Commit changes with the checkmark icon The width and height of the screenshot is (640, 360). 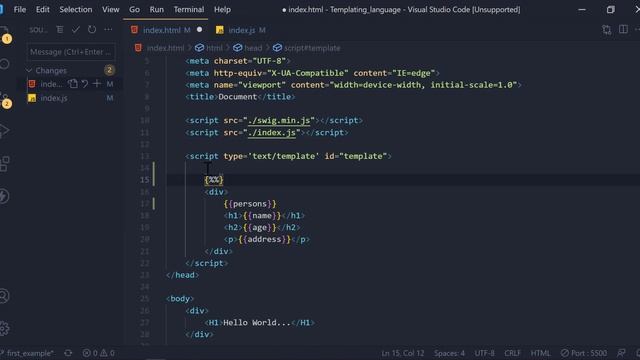[76, 29]
